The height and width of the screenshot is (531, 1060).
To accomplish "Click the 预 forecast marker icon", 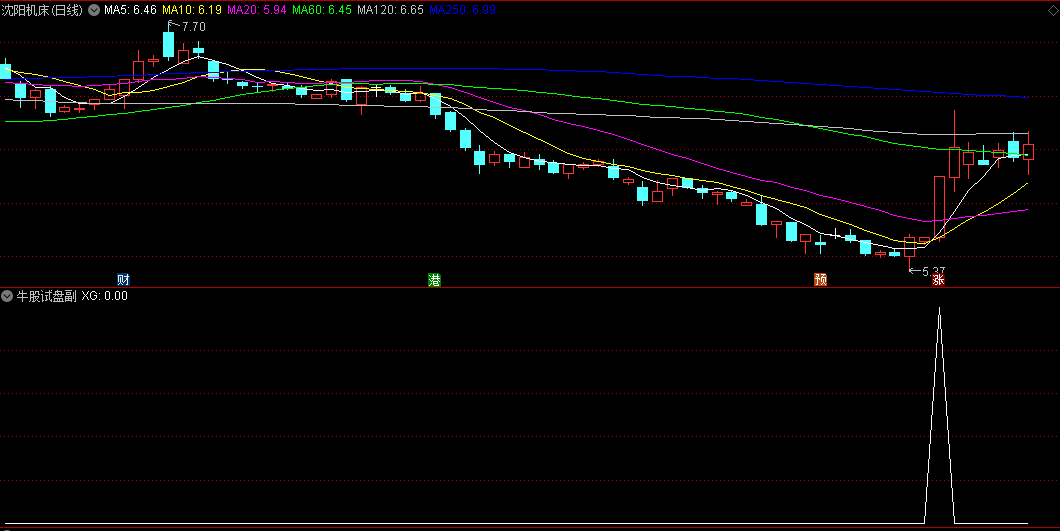I will pyautogui.click(x=821, y=279).
